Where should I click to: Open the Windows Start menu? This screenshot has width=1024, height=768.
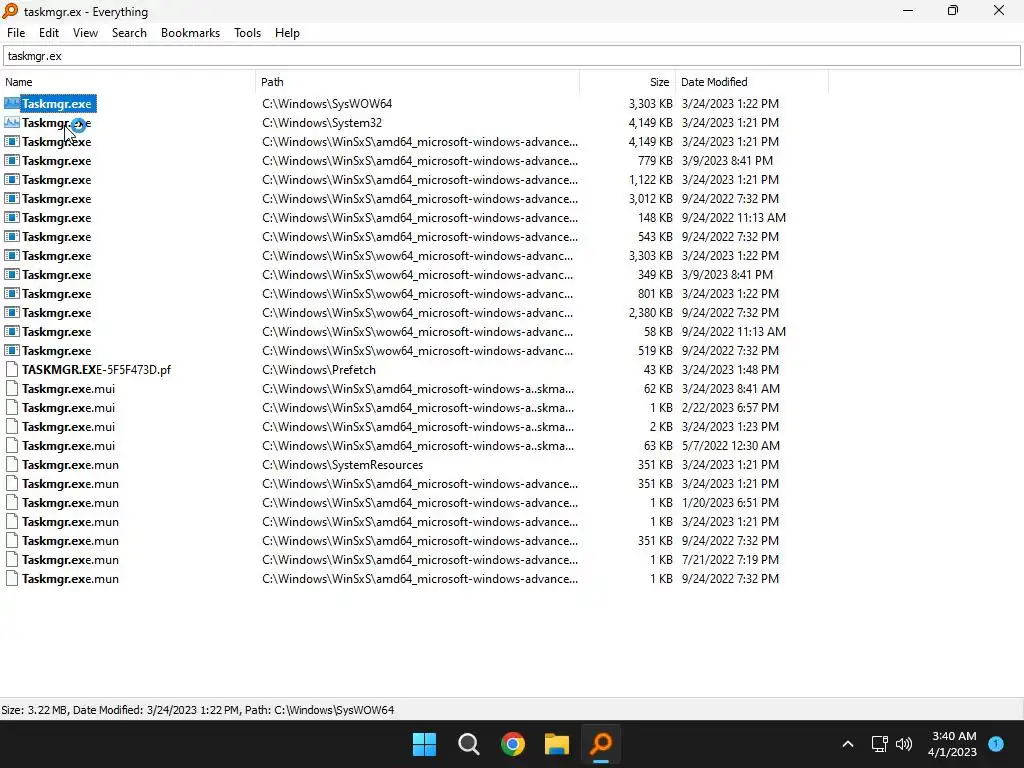tap(424, 744)
